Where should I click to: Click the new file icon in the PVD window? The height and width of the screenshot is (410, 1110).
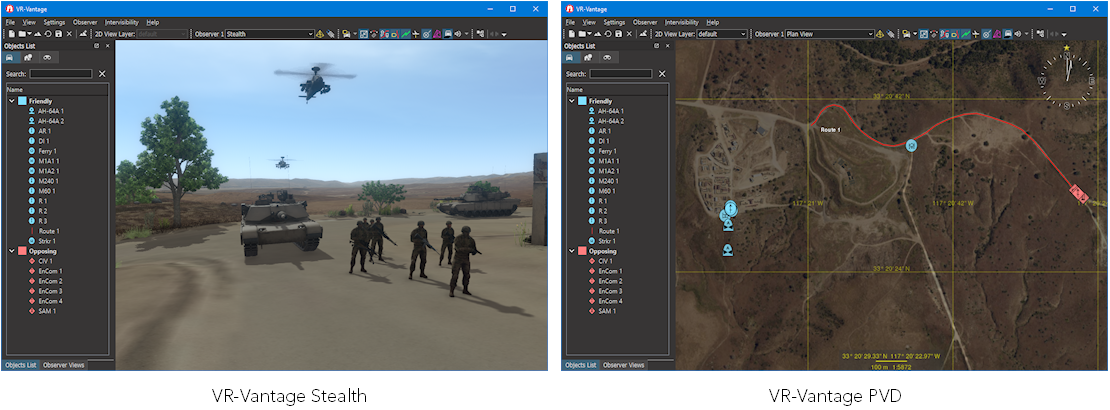(x=571, y=34)
